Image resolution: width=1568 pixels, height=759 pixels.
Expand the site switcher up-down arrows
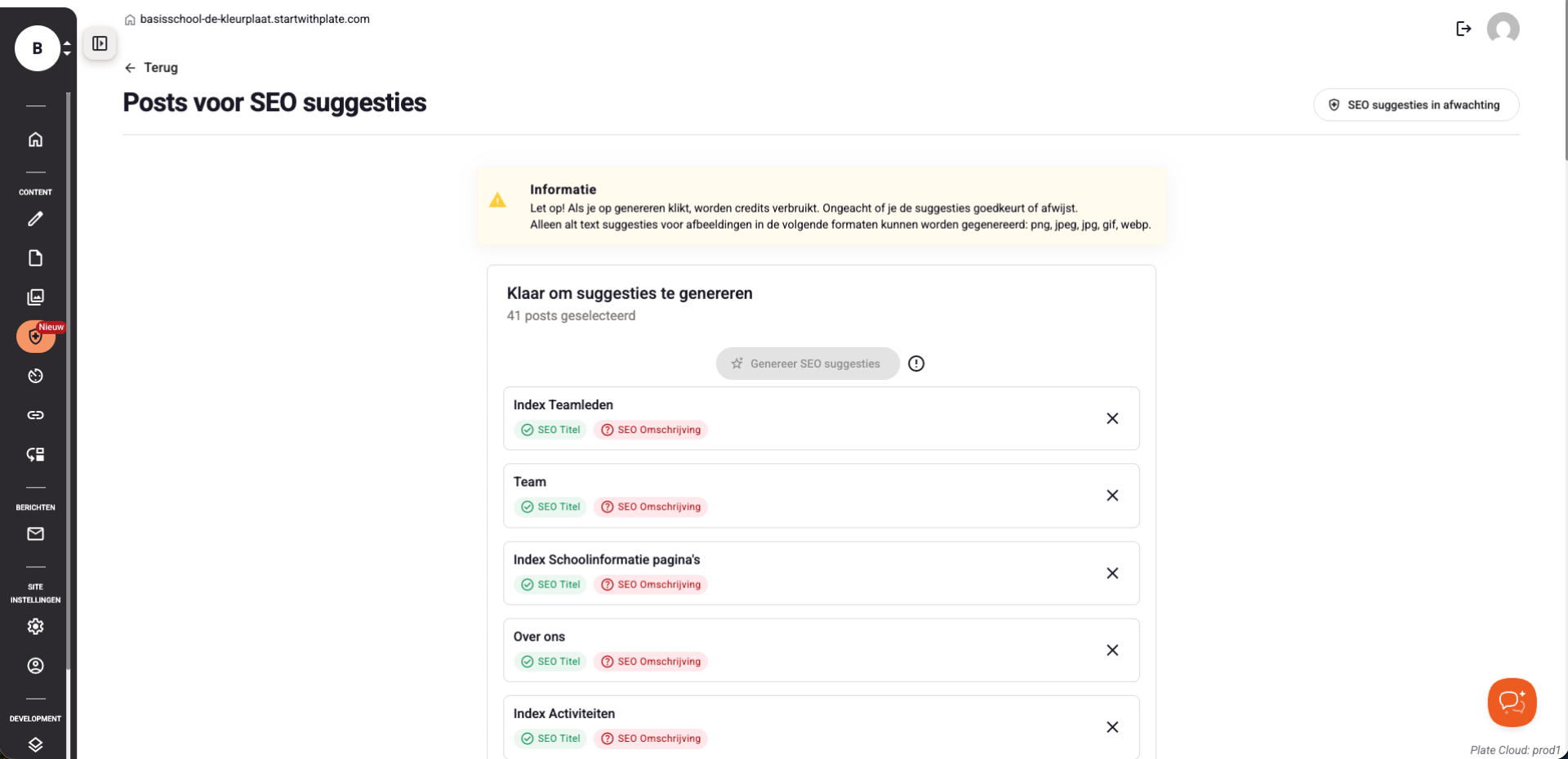point(67,48)
